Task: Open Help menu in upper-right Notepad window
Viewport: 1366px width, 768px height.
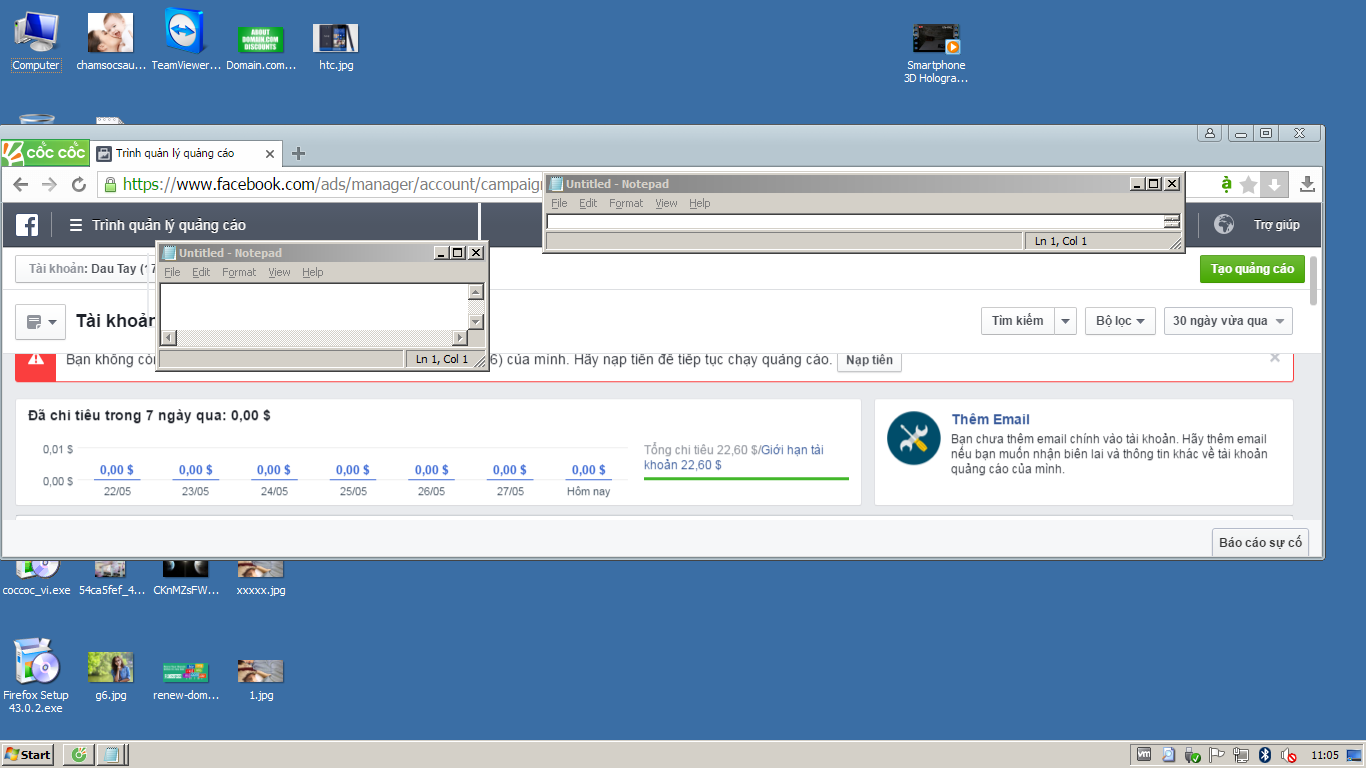Action: click(699, 203)
